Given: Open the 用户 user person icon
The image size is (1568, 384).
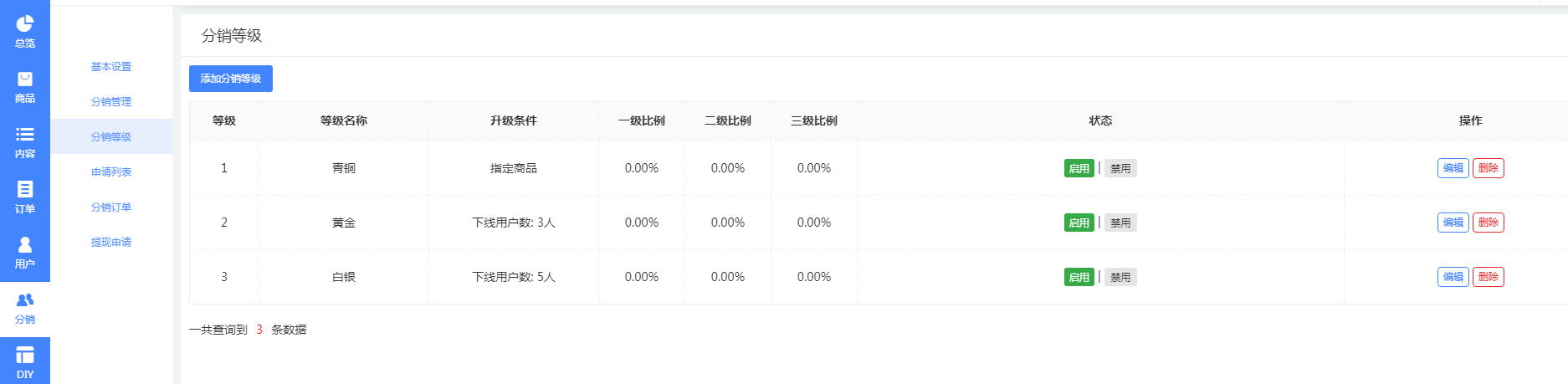Looking at the screenshot, I should click(x=25, y=245).
